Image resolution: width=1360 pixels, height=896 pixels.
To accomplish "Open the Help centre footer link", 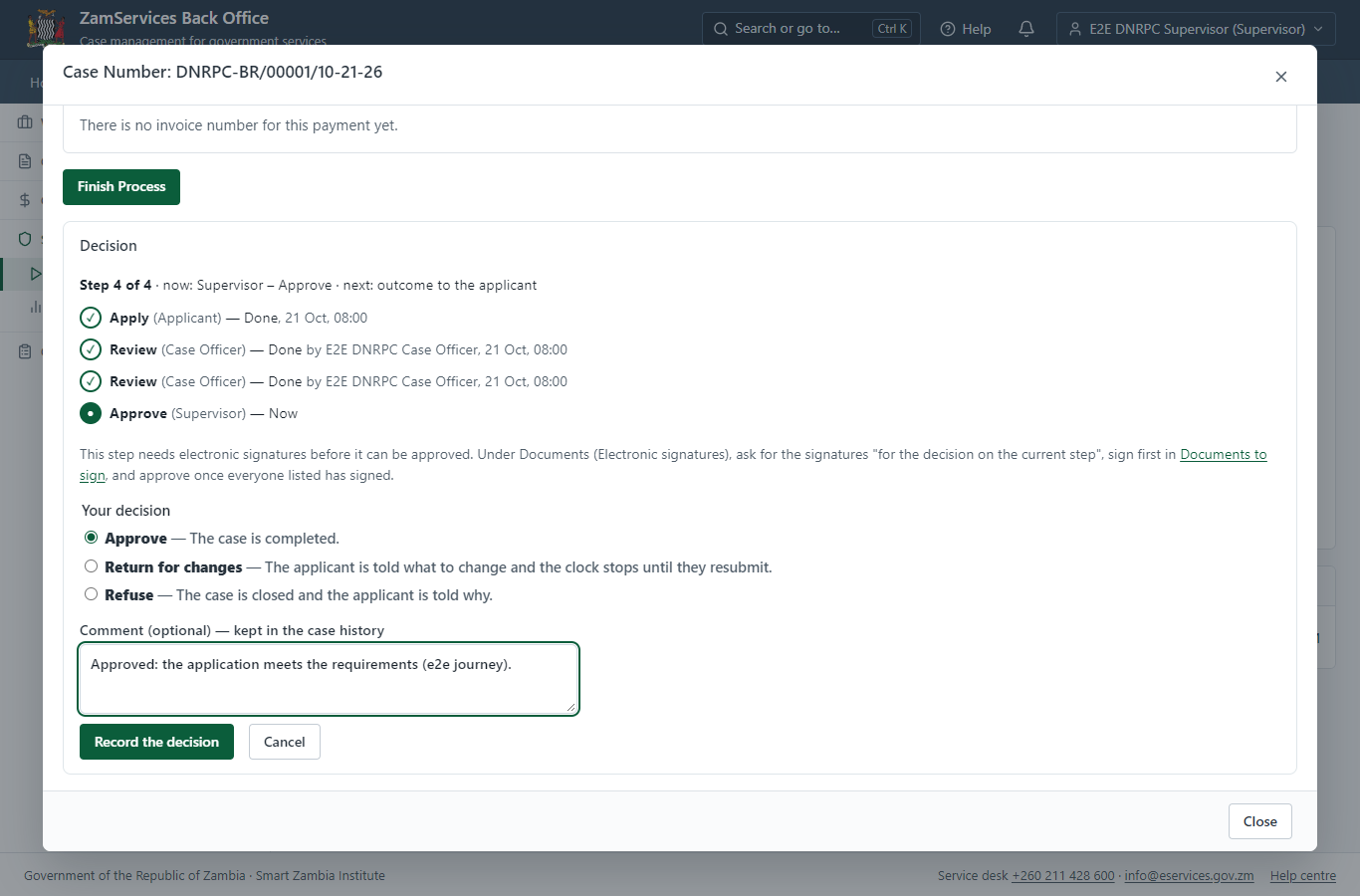I will click(x=1303, y=876).
